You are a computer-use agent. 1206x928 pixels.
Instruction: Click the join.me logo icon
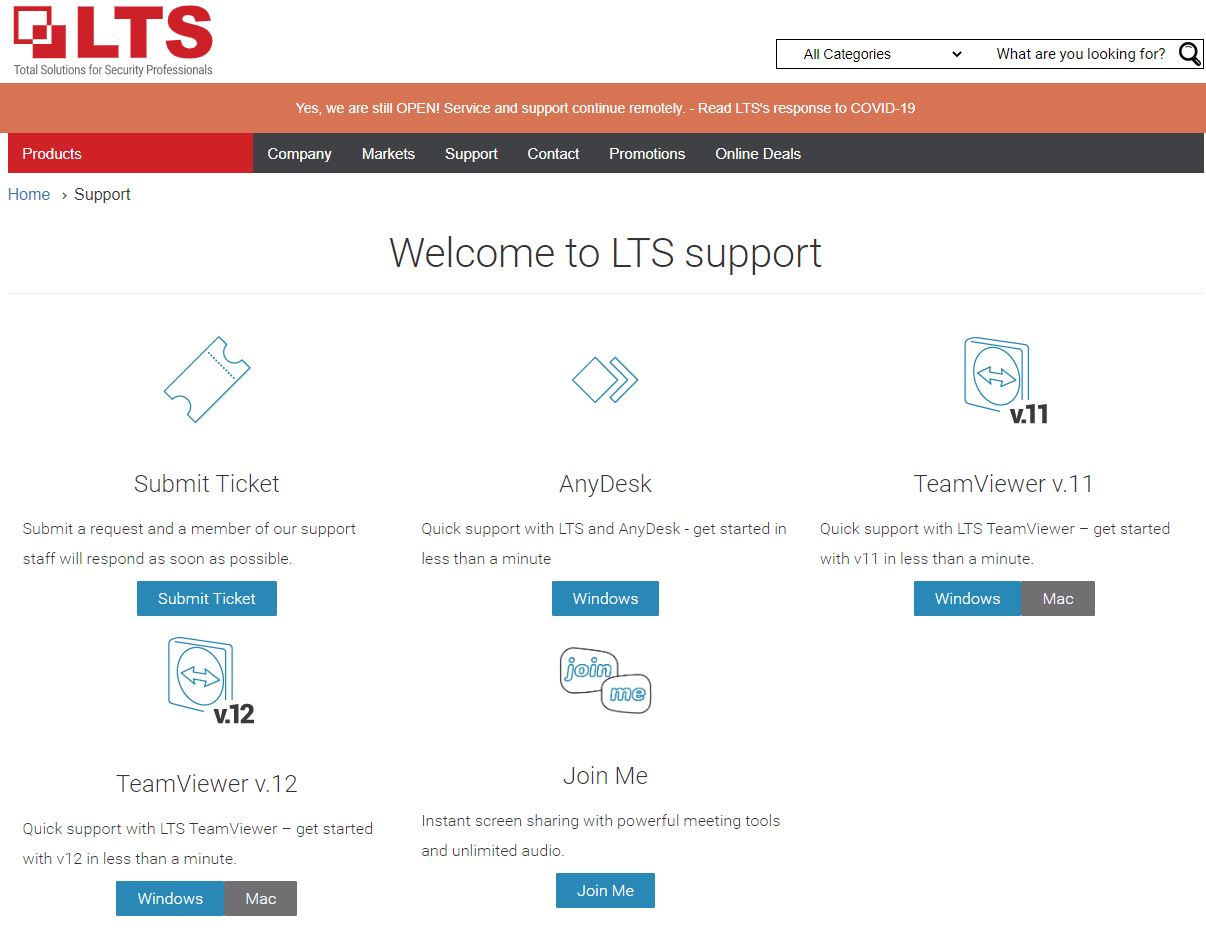605,680
